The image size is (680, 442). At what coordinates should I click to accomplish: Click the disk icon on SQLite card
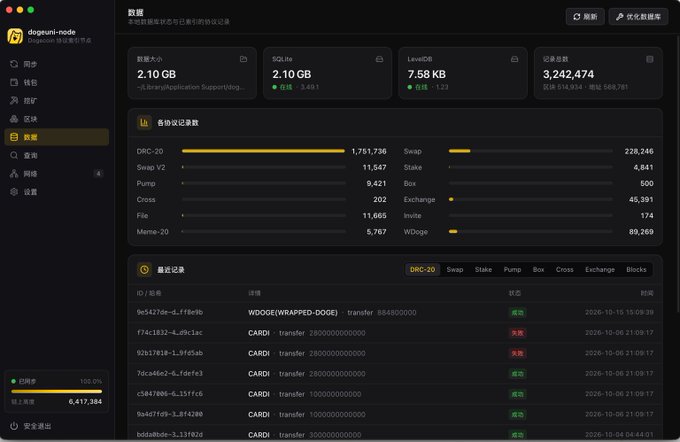(379, 59)
